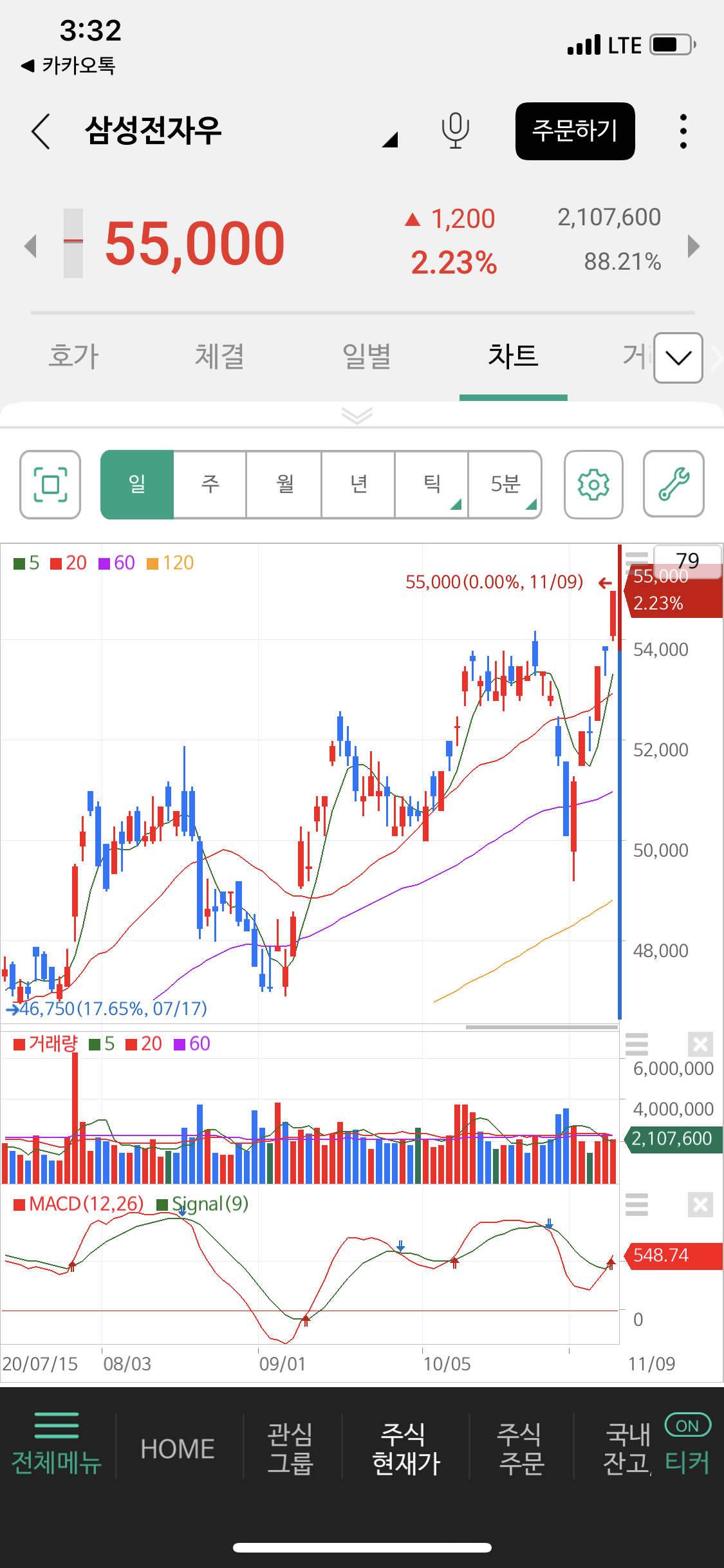
Task: Return to 카카오톡 app via back link
Action: (68, 65)
